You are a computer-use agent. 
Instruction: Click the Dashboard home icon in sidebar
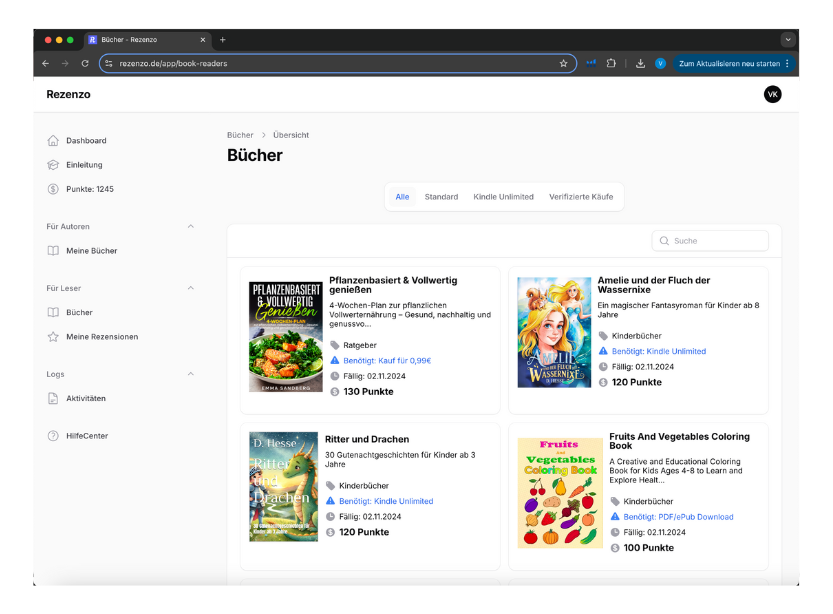pos(53,141)
